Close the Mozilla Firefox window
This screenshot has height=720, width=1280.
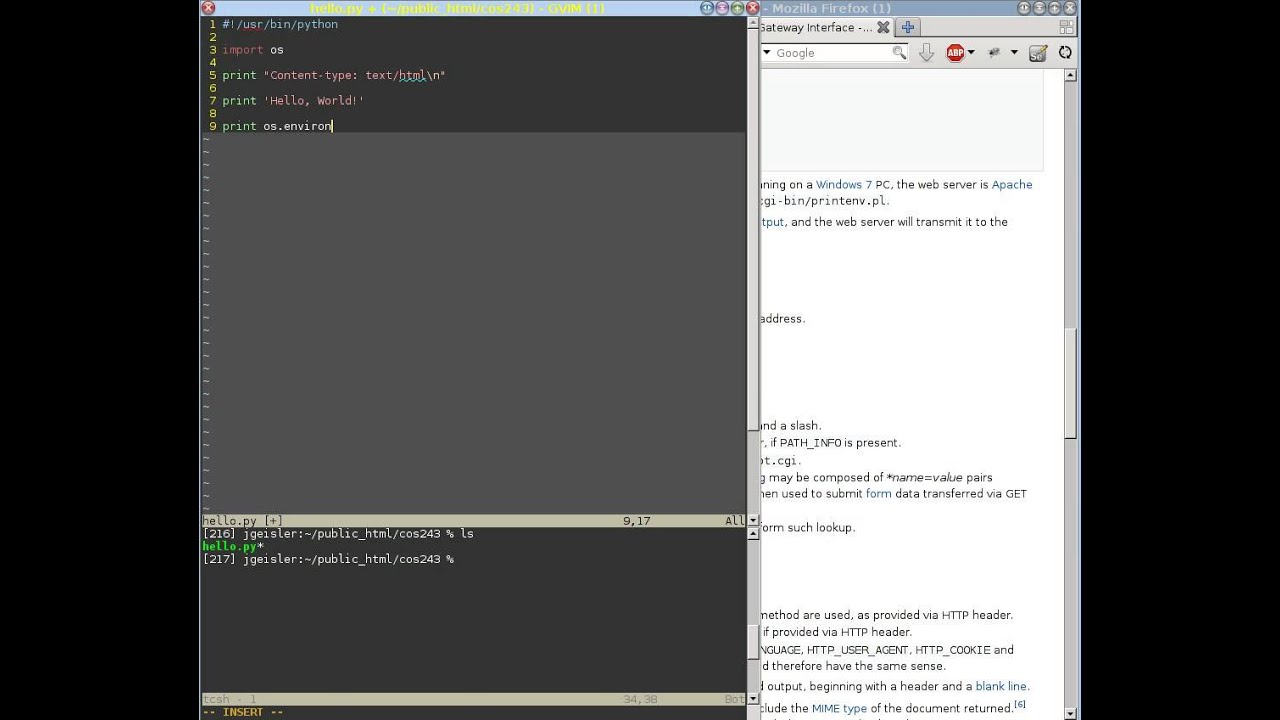click(x=1072, y=8)
